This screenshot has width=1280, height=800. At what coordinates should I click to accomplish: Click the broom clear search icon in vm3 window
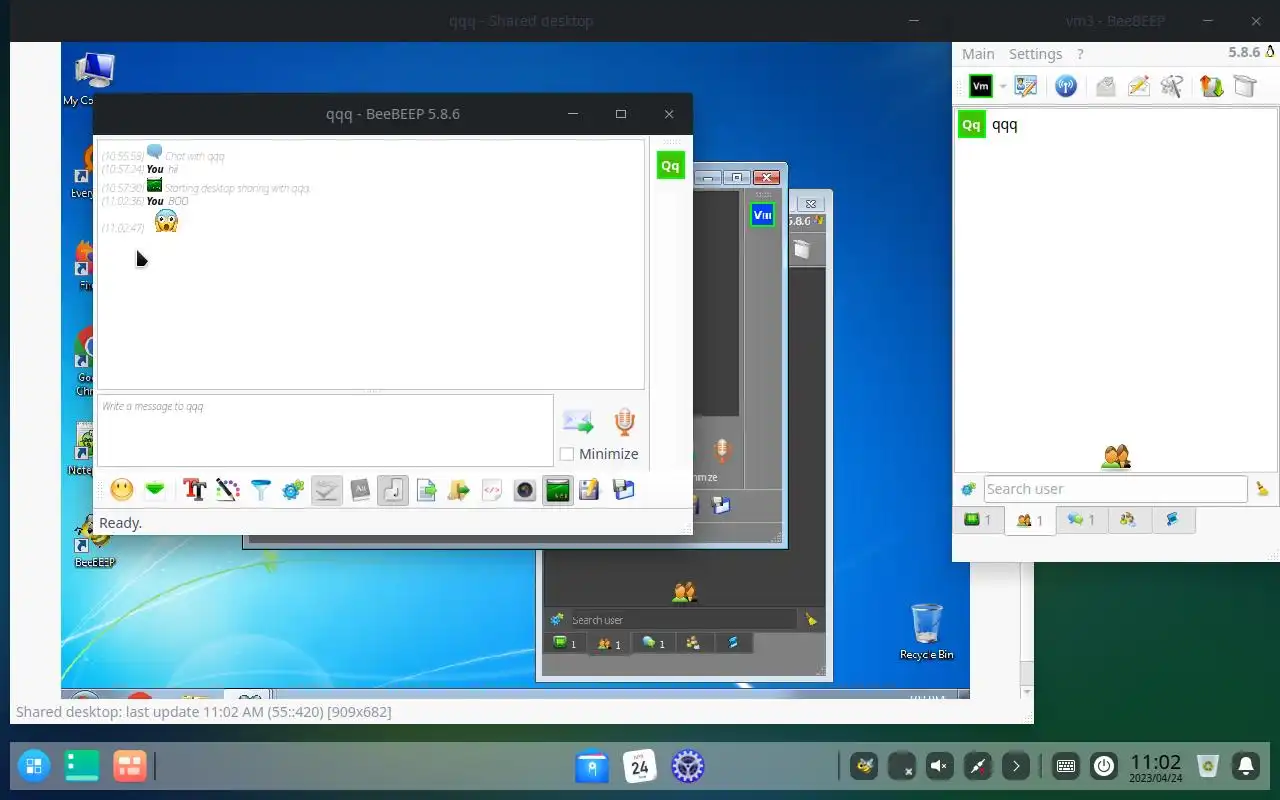coord(1262,489)
